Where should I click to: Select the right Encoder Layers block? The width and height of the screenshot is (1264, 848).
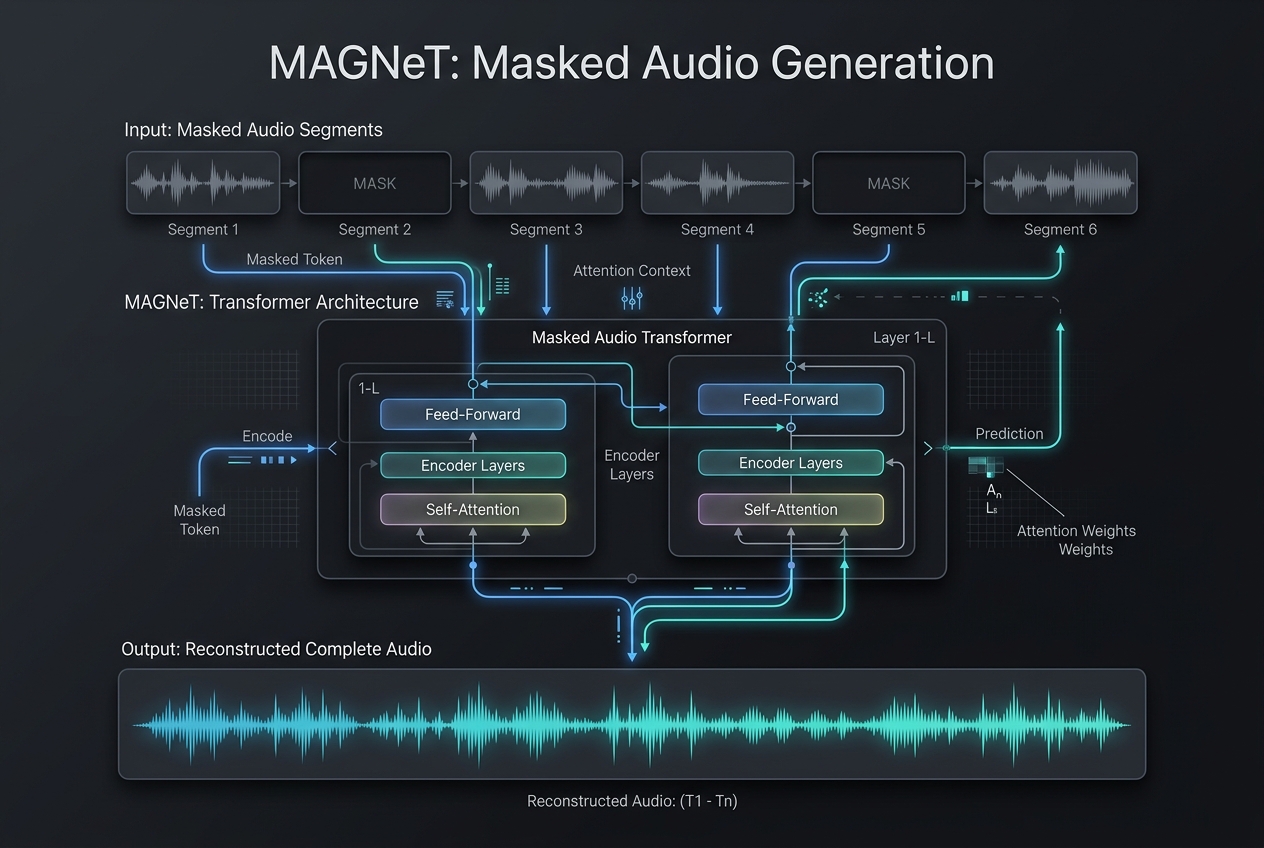pyautogui.click(x=791, y=463)
